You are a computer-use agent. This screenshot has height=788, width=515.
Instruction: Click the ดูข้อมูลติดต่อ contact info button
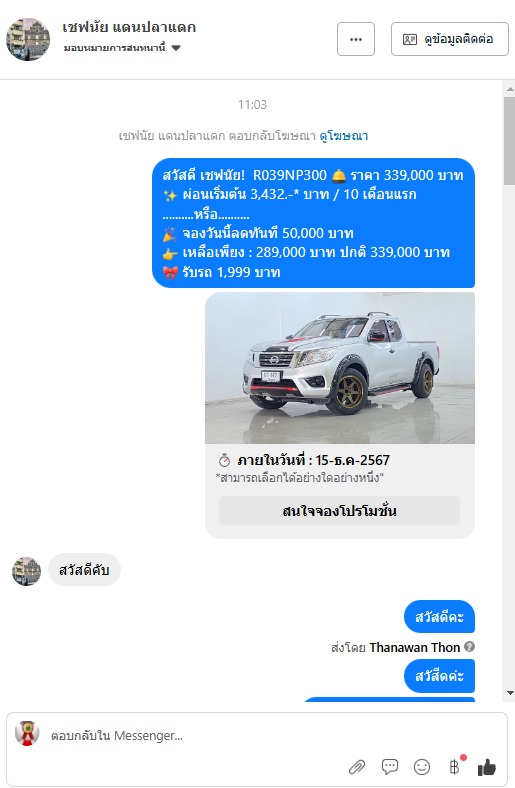click(x=450, y=39)
